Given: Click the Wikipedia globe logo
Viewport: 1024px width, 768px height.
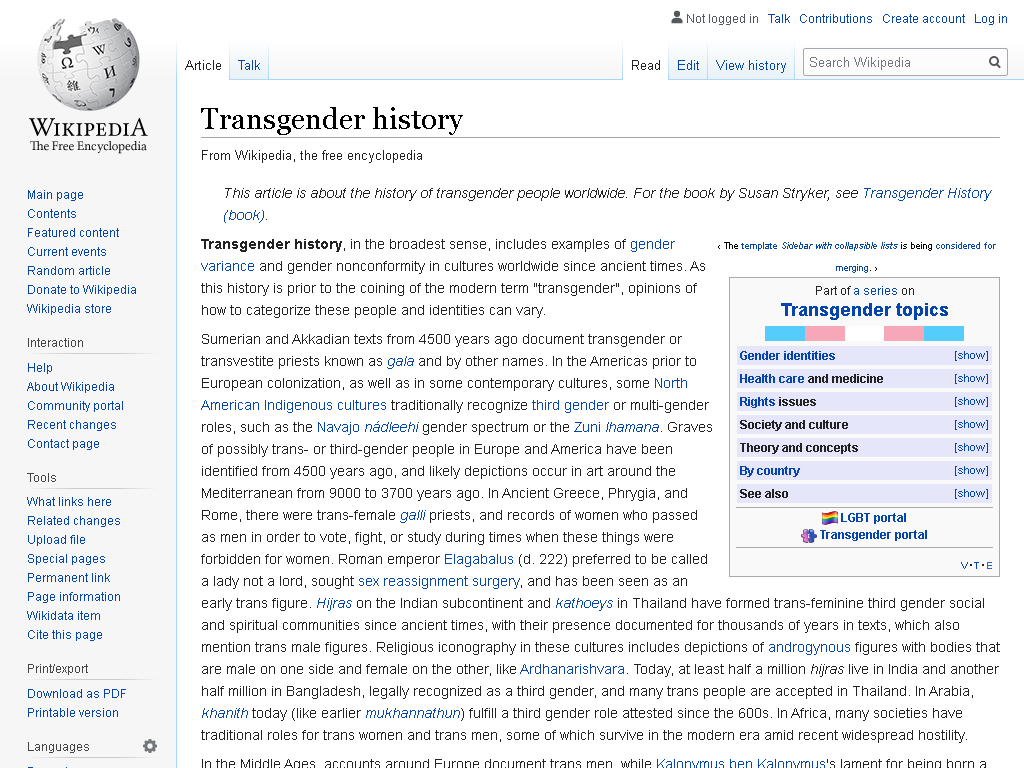Looking at the screenshot, I should 88,64.
